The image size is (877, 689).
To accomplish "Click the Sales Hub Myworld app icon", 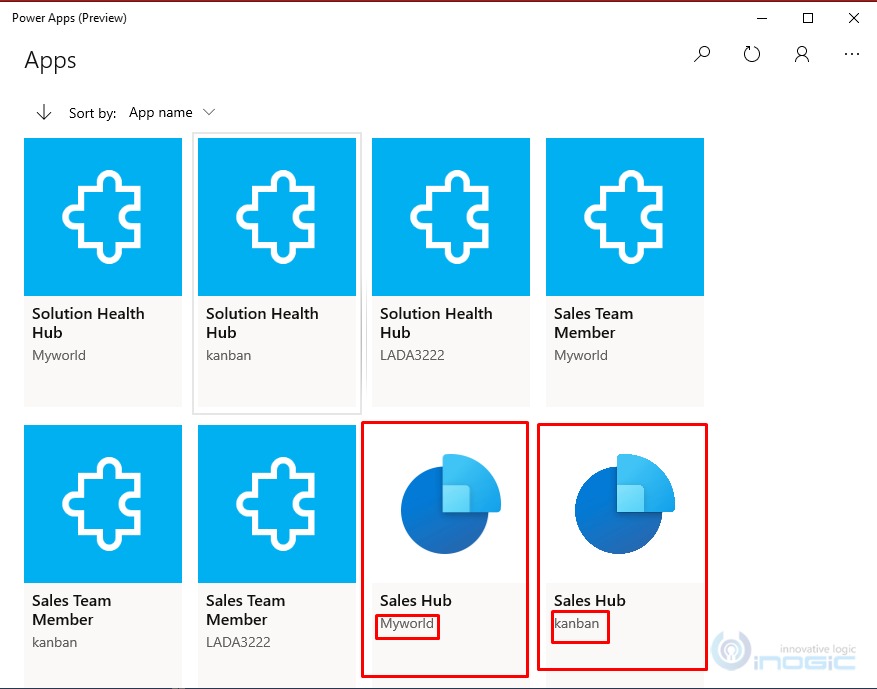I will tap(445, 503).
